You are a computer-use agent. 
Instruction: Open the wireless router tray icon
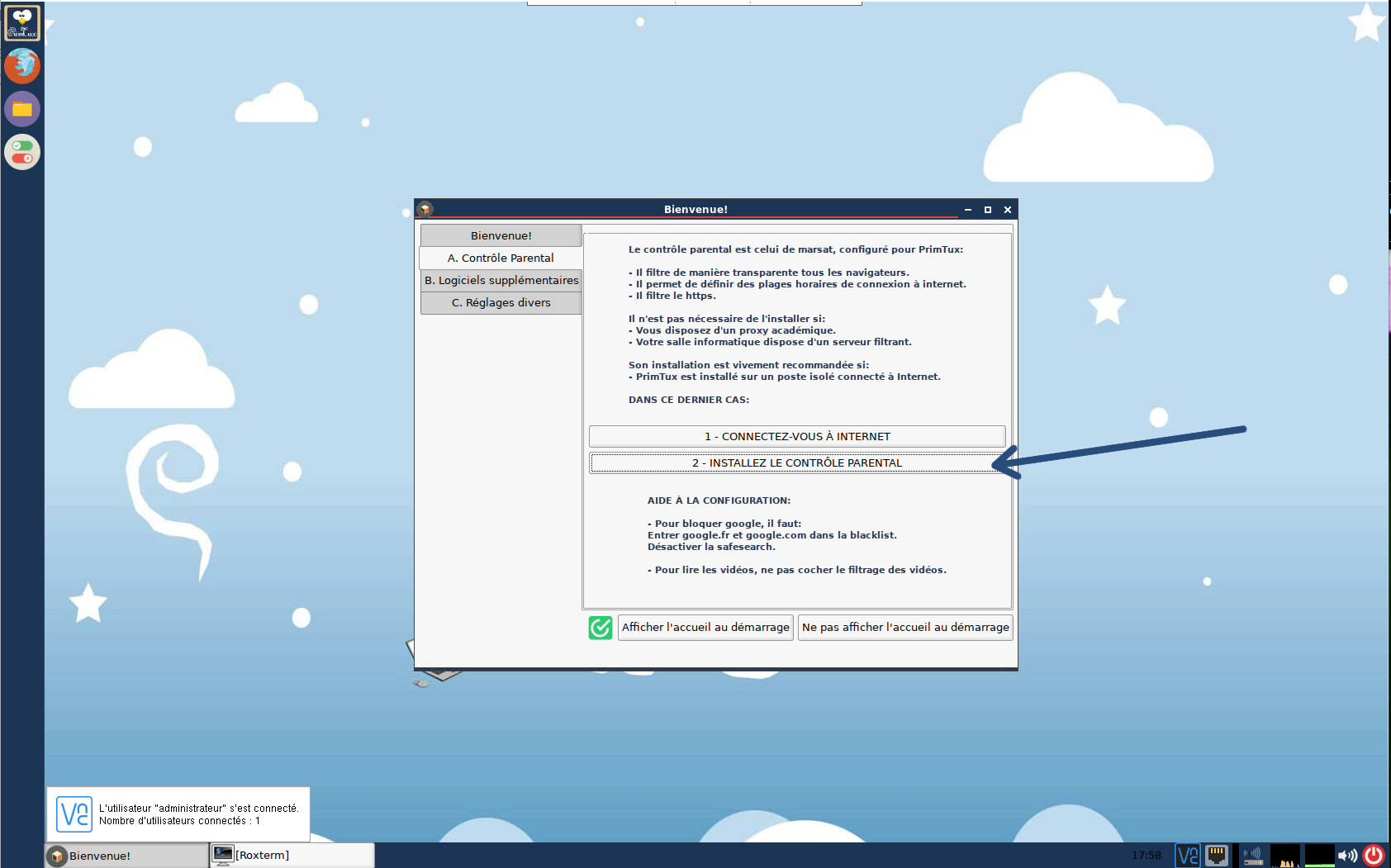(x=1253, y=855)
